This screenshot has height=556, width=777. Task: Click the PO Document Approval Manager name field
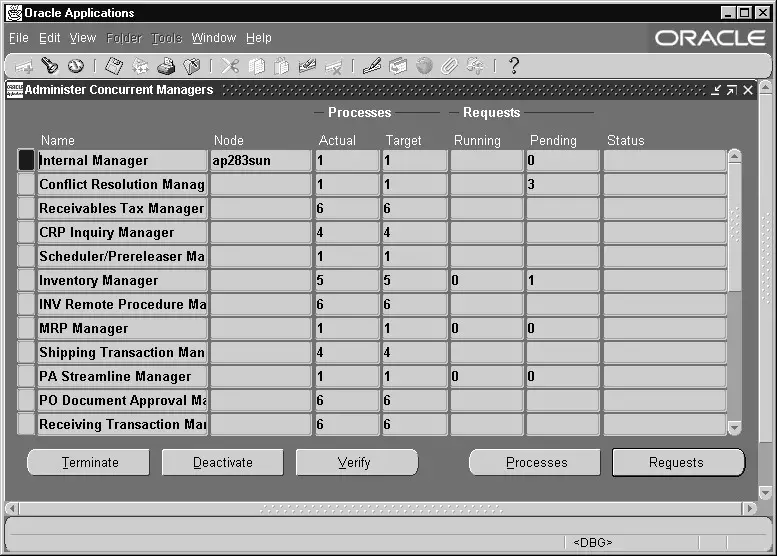click(x=122, y=400)
